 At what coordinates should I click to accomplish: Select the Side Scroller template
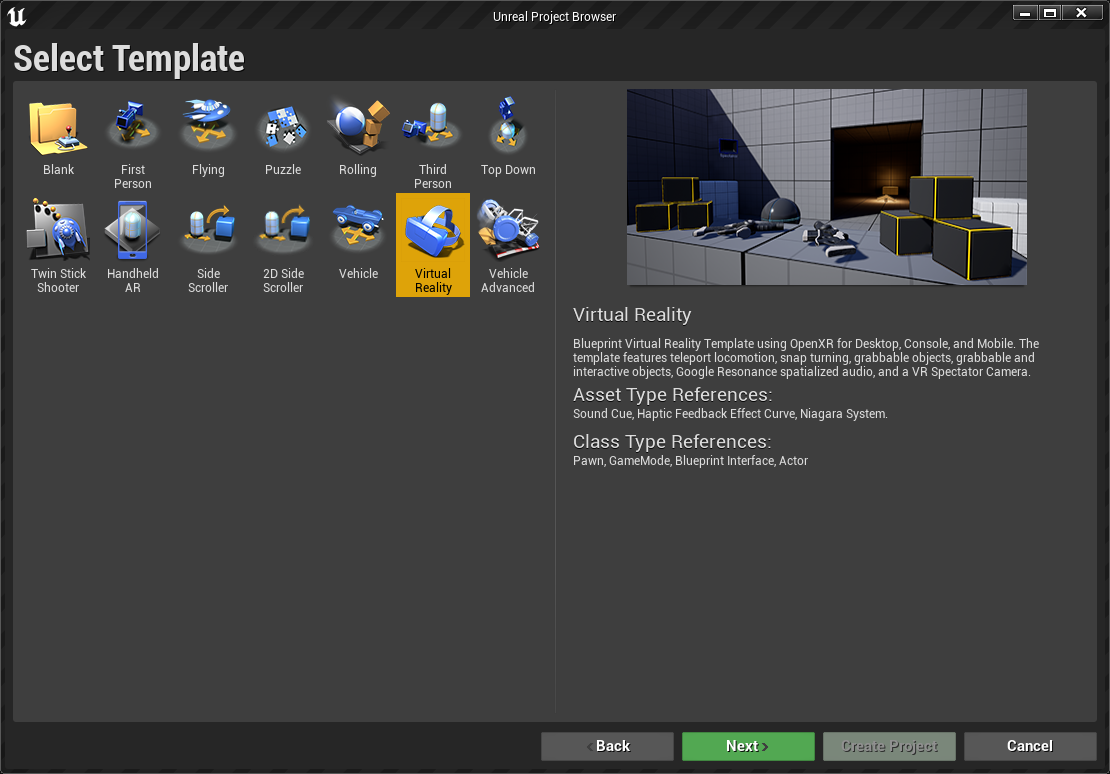(x=207, y=245)
